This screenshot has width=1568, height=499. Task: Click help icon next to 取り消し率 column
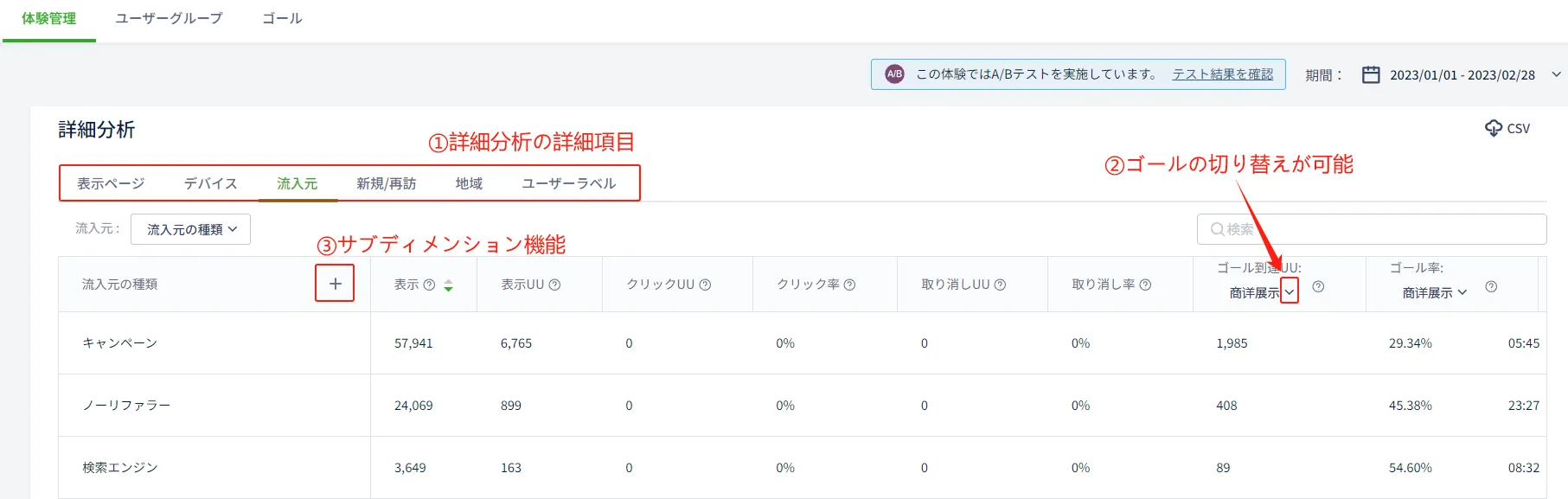coord(1145,285)
